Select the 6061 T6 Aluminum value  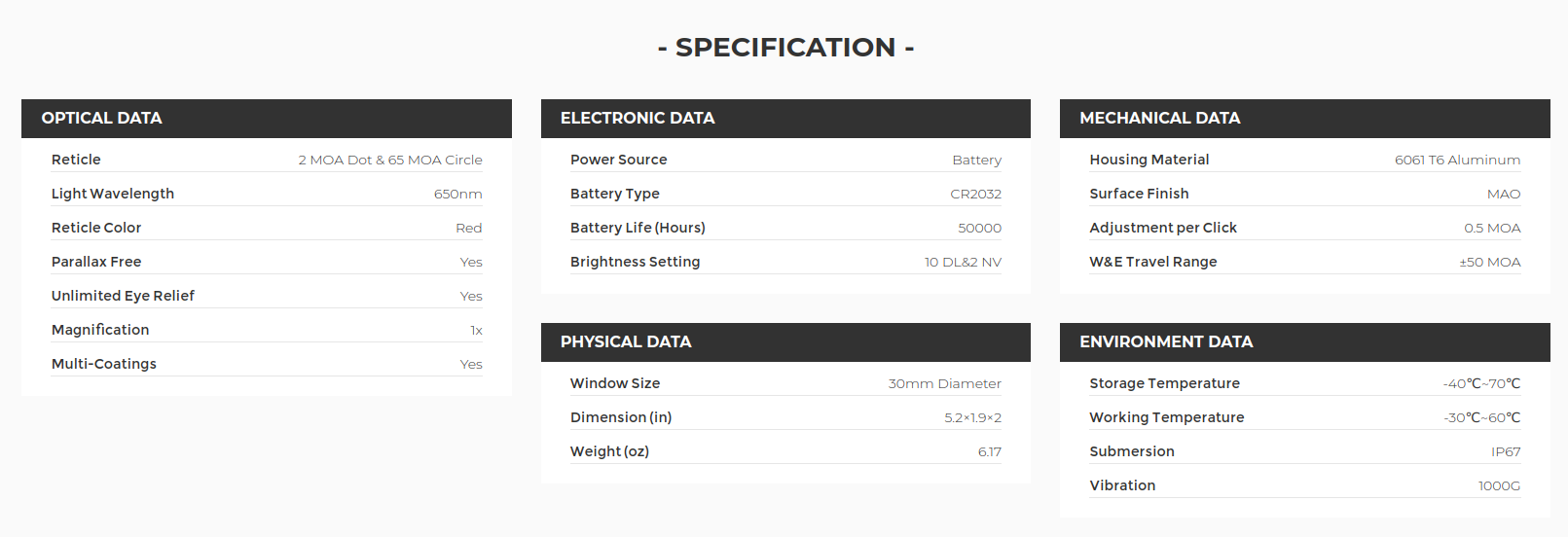coord(1457,160)
